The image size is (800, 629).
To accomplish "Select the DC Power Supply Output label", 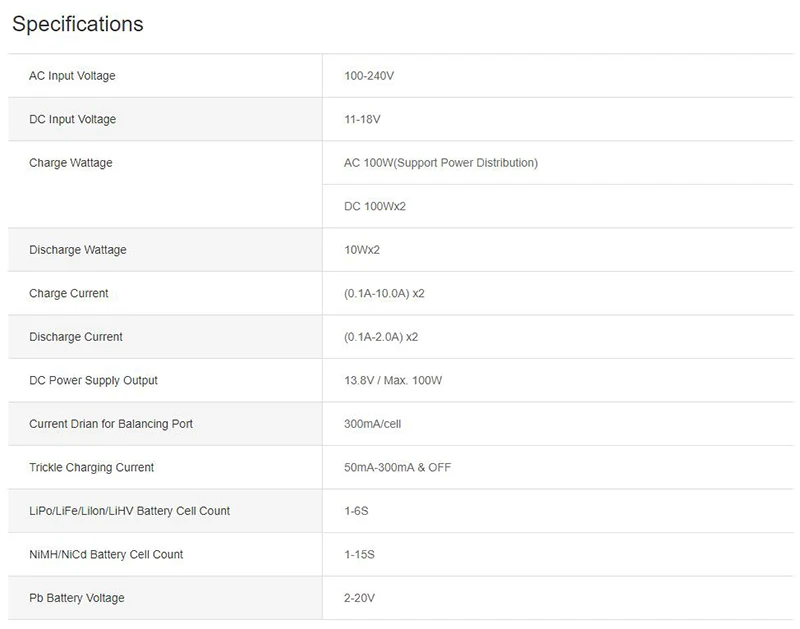I will pos(93,380).
